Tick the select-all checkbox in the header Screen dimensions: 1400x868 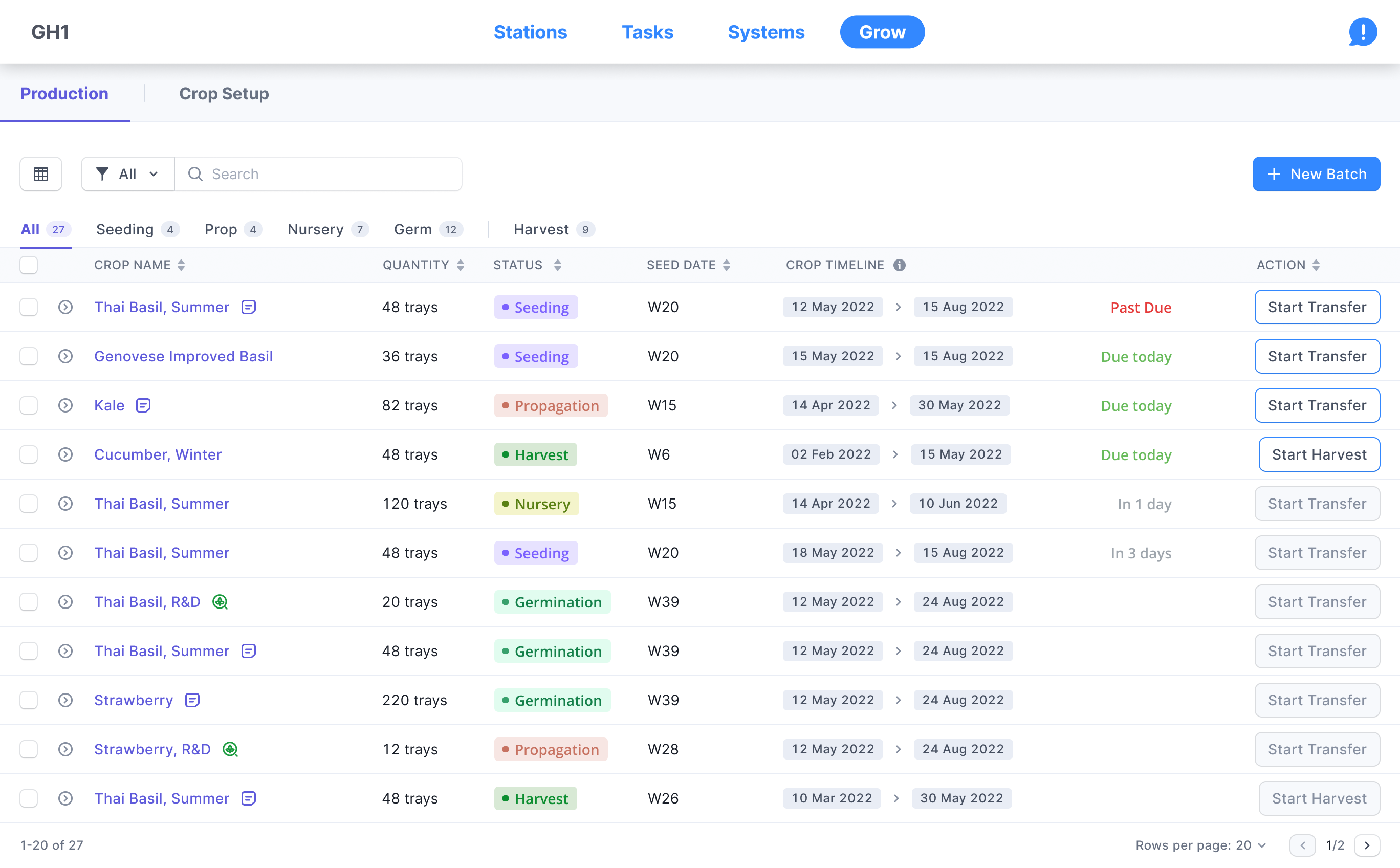pos(29,265)
